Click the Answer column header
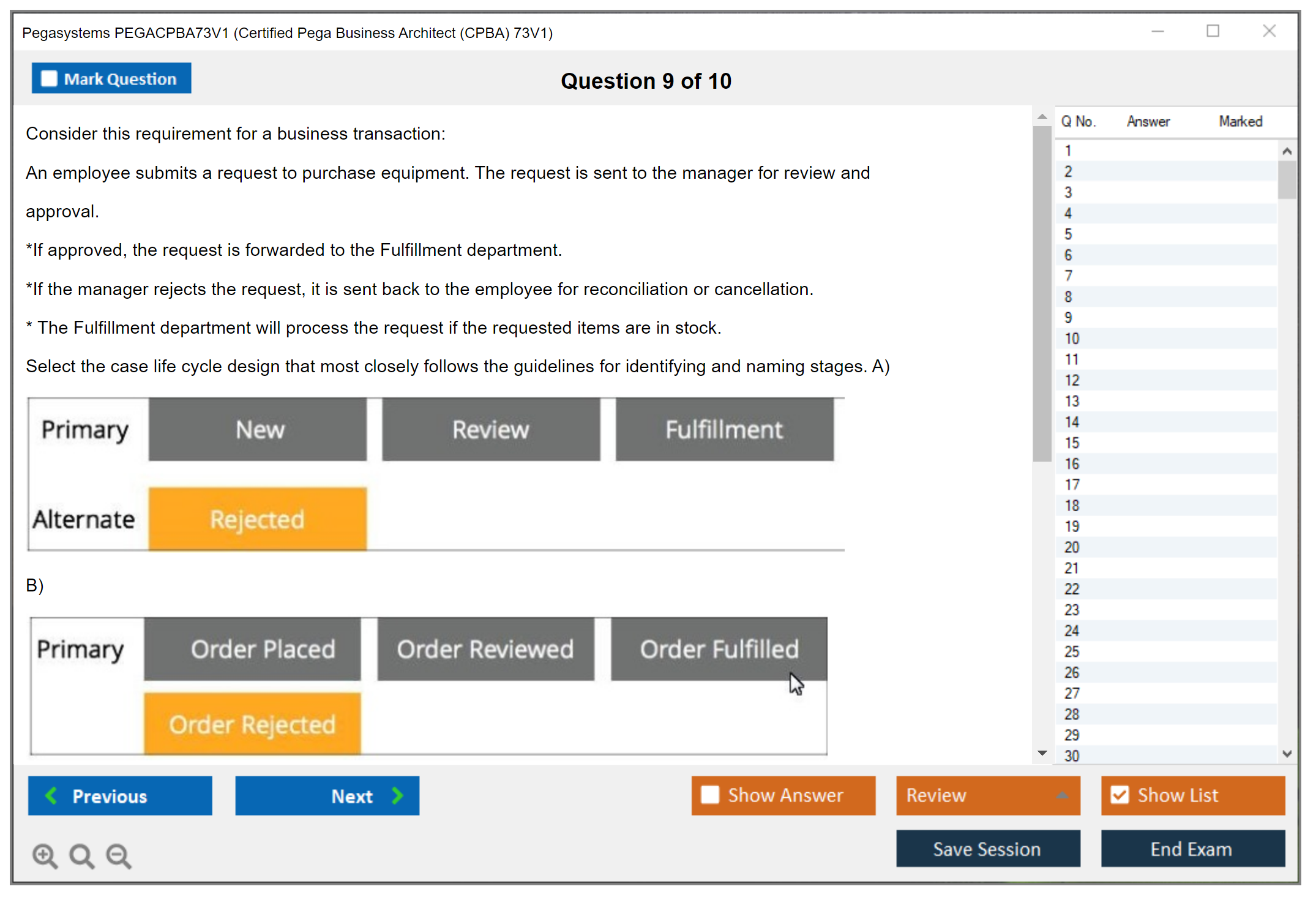This screenshot has width=1316, height=900. 1148,122
